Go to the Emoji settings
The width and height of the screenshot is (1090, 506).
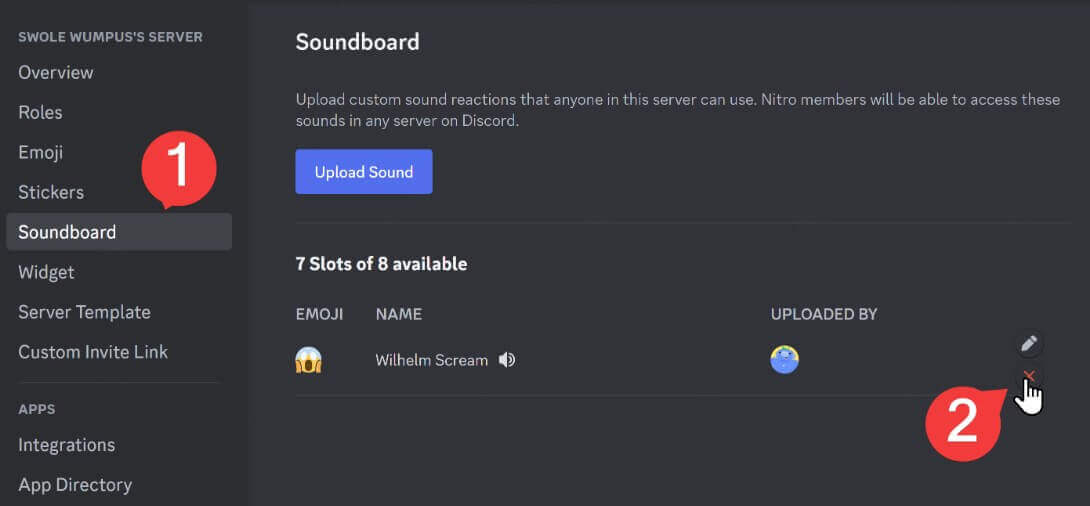click(x=40, y=152)
